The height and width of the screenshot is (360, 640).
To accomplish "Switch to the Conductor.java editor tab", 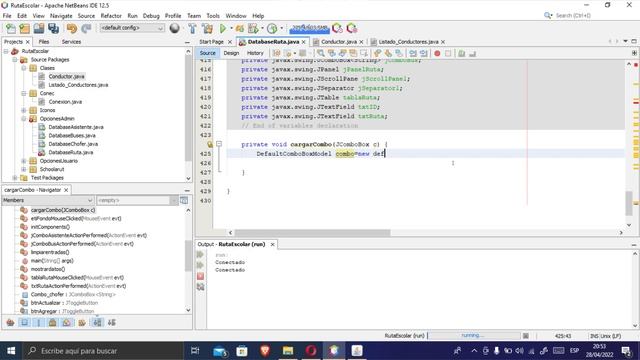I will point(339,42).
